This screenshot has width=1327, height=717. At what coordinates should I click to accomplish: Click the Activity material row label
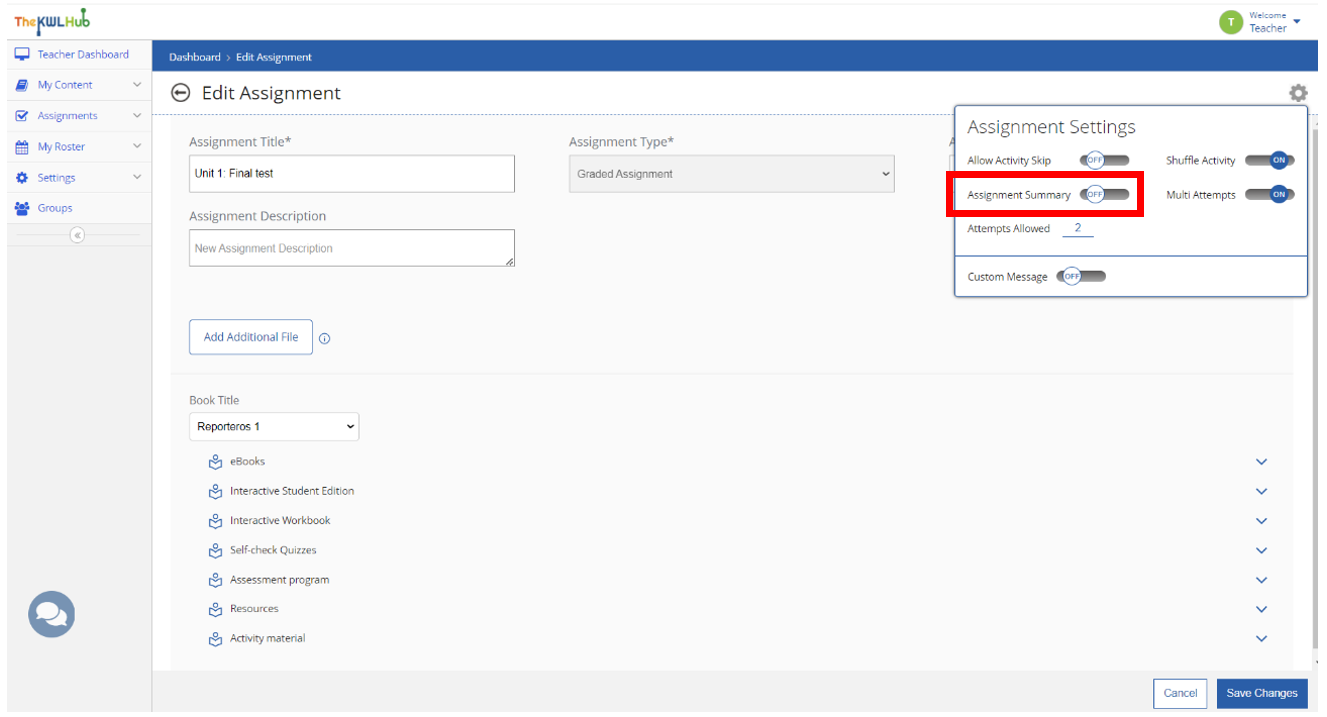[268, 639]
